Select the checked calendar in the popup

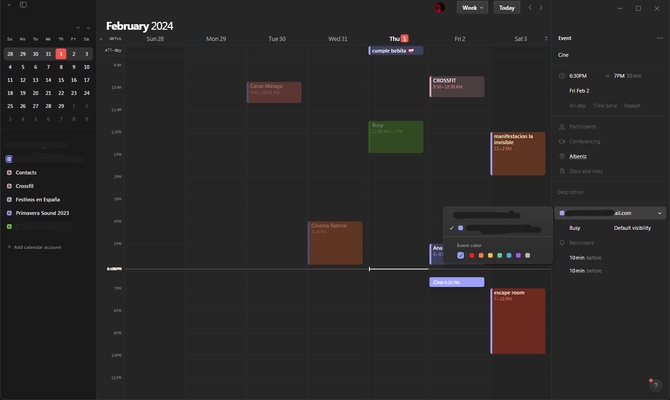(x=497, y=228)
